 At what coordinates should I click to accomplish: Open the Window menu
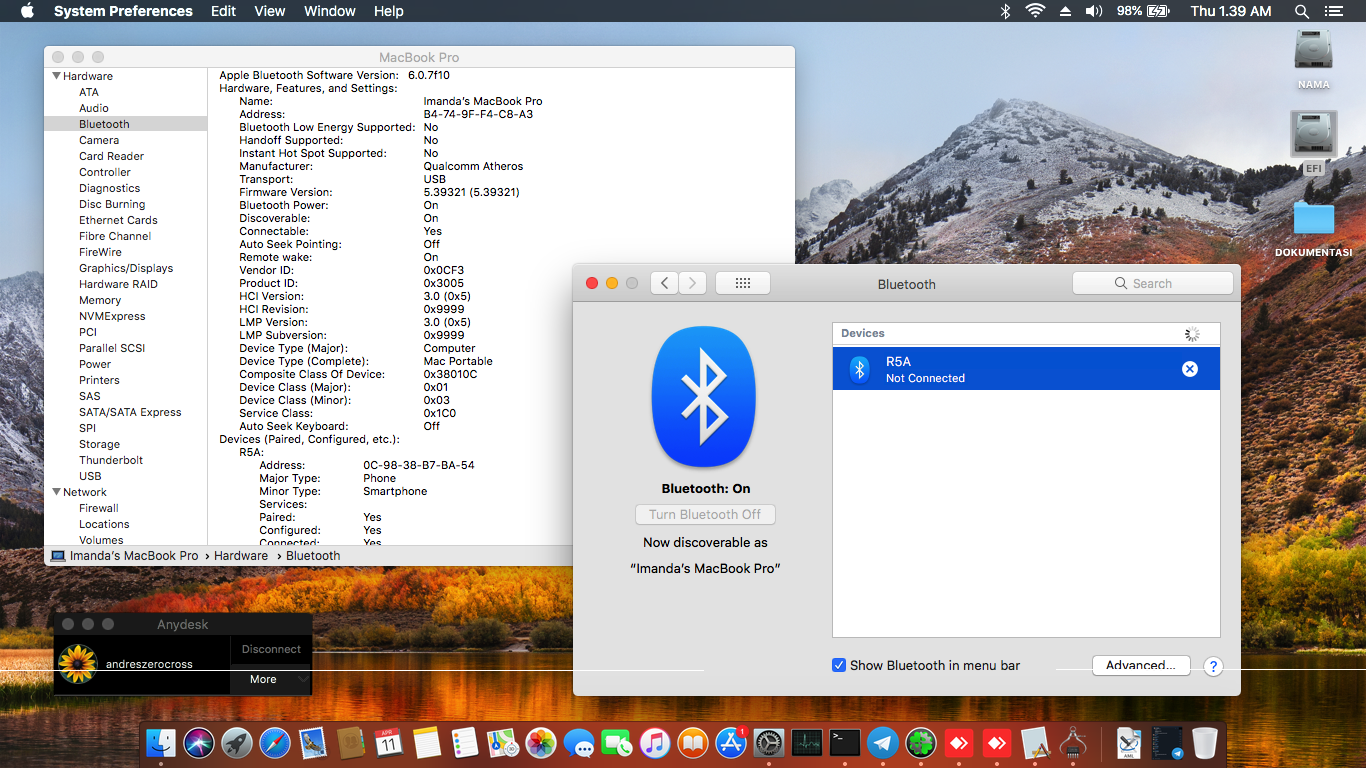330,11
